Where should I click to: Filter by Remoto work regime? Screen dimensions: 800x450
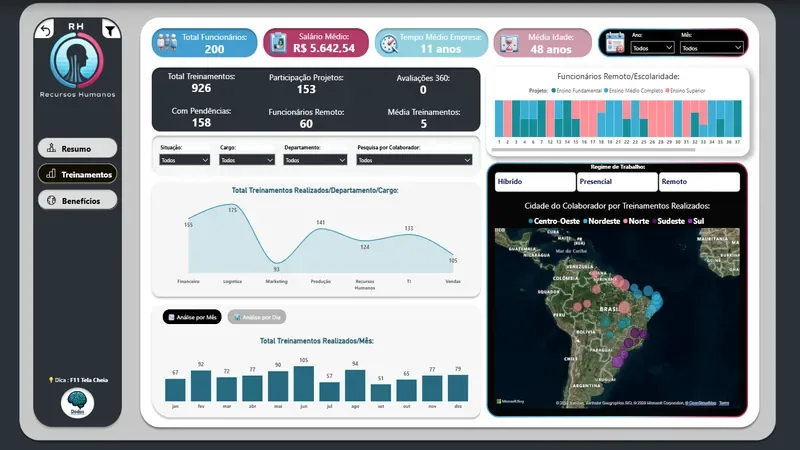pos(699,182)
